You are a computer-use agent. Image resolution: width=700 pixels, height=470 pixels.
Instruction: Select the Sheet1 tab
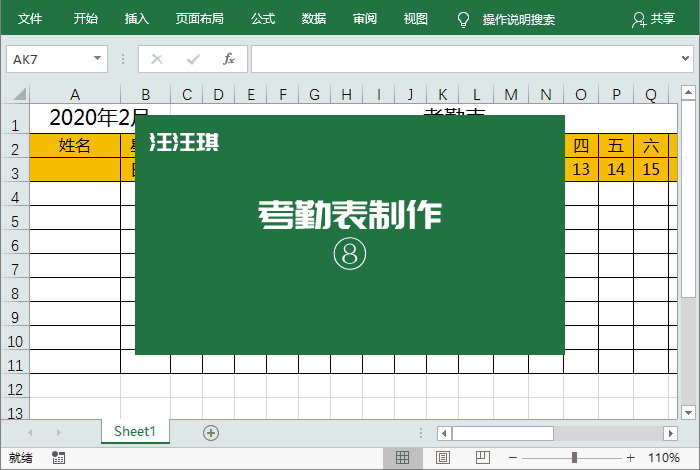pyautogui.click(x=135, y=431)
